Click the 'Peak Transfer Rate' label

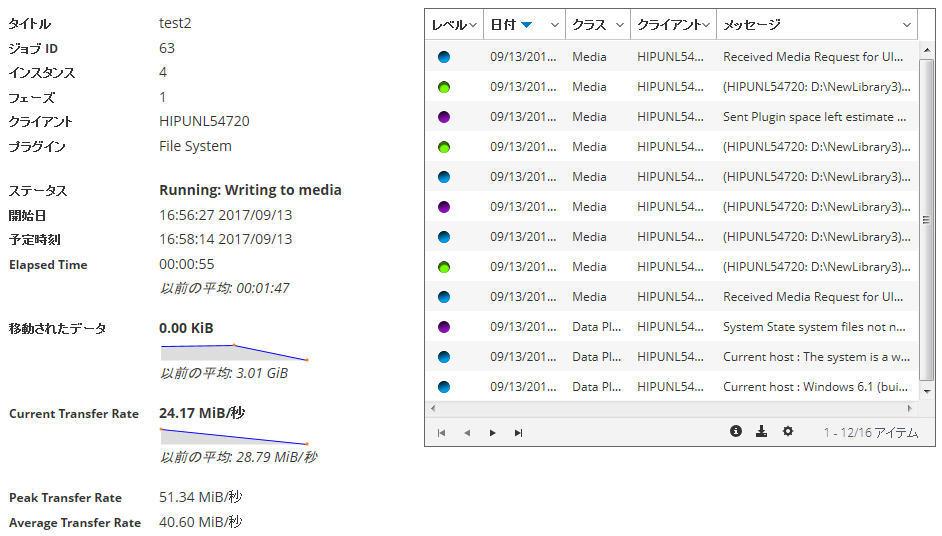pos(65,498)
